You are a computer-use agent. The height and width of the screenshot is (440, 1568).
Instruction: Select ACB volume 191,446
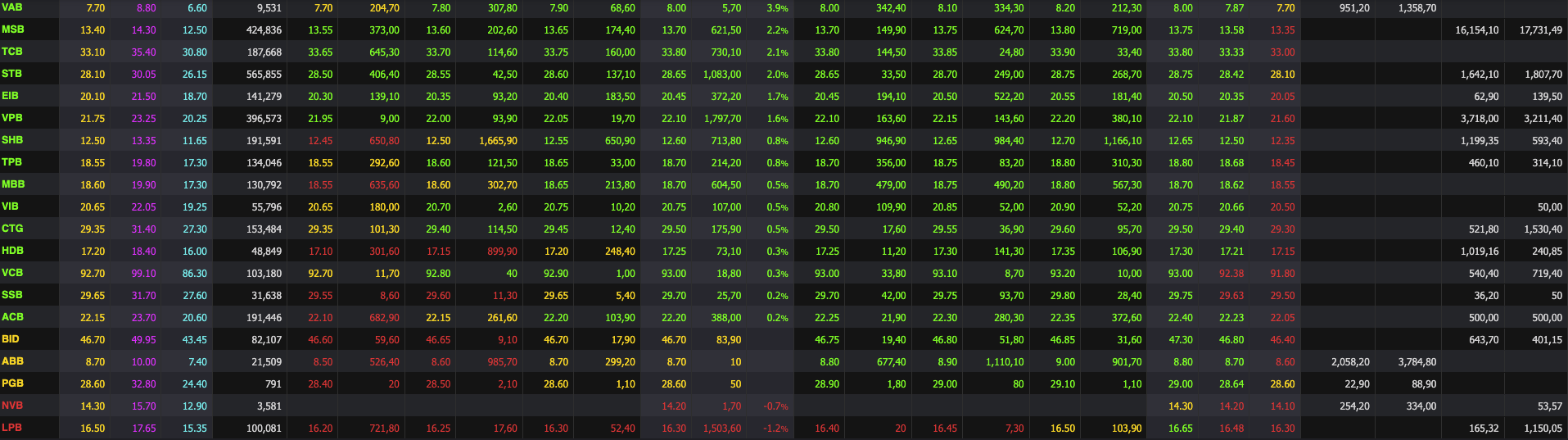click(x=264, y=318)
